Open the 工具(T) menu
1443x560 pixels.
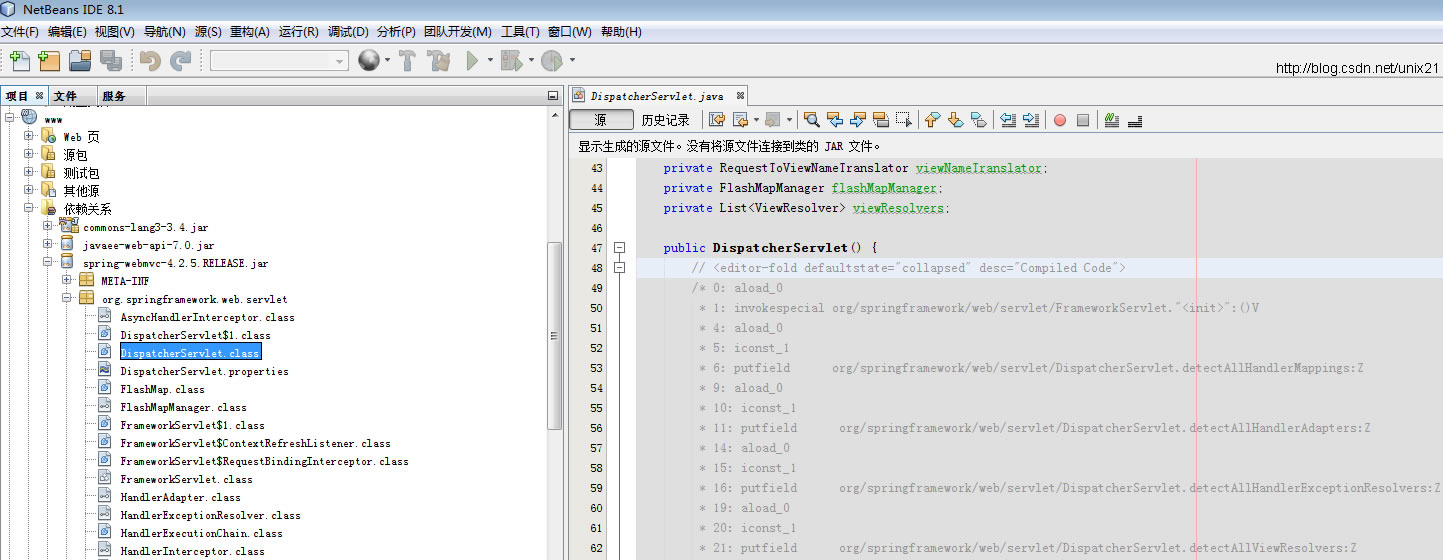pos(520,32)
